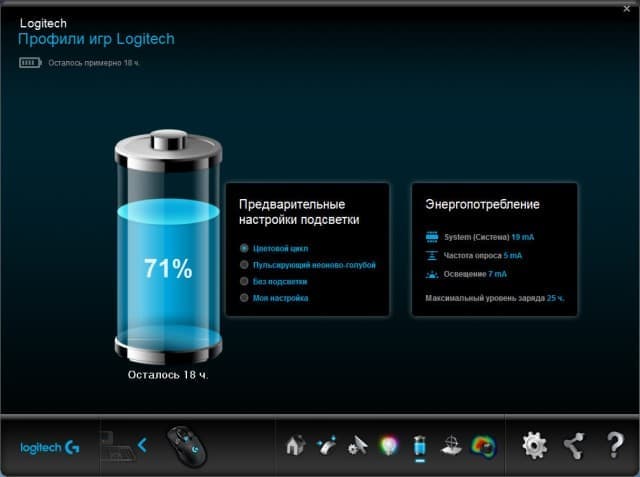Click 'Осталось 18 ч.' below battery
The height and width of the screenshot is (477, 640).
point(168,375)
